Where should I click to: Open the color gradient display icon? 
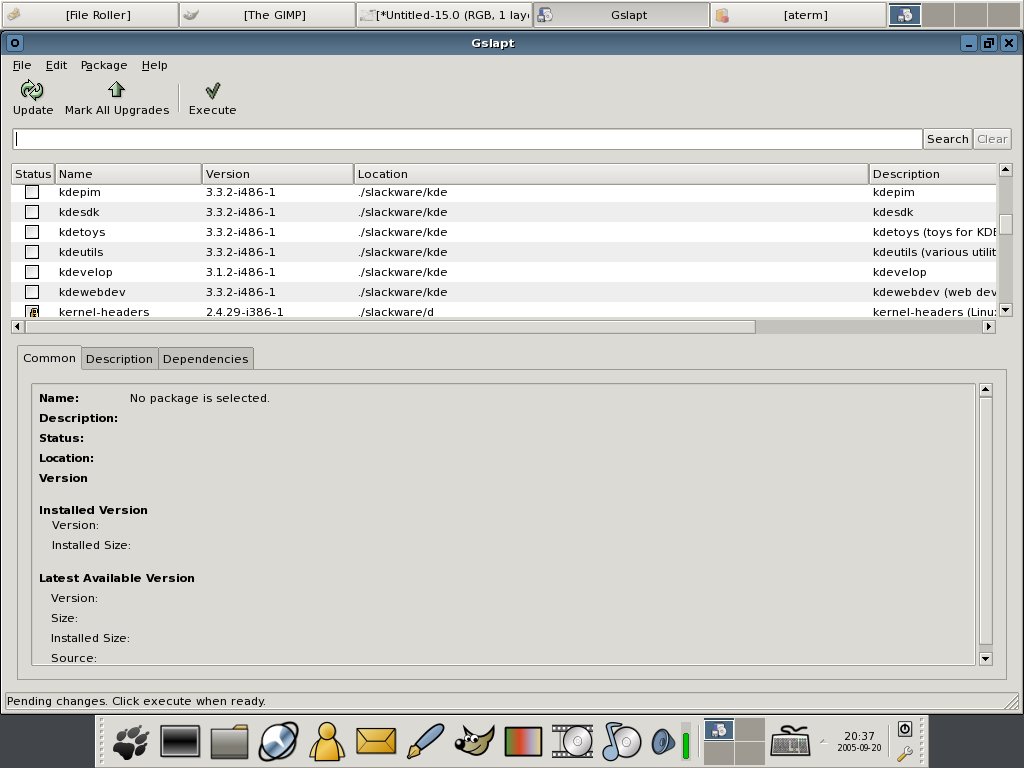[523, 742]
